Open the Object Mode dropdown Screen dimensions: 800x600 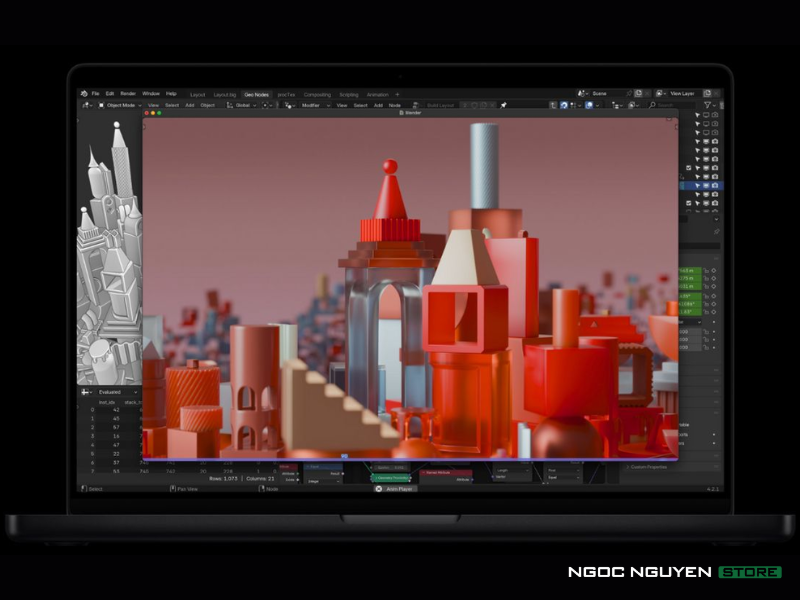(121, 105)
